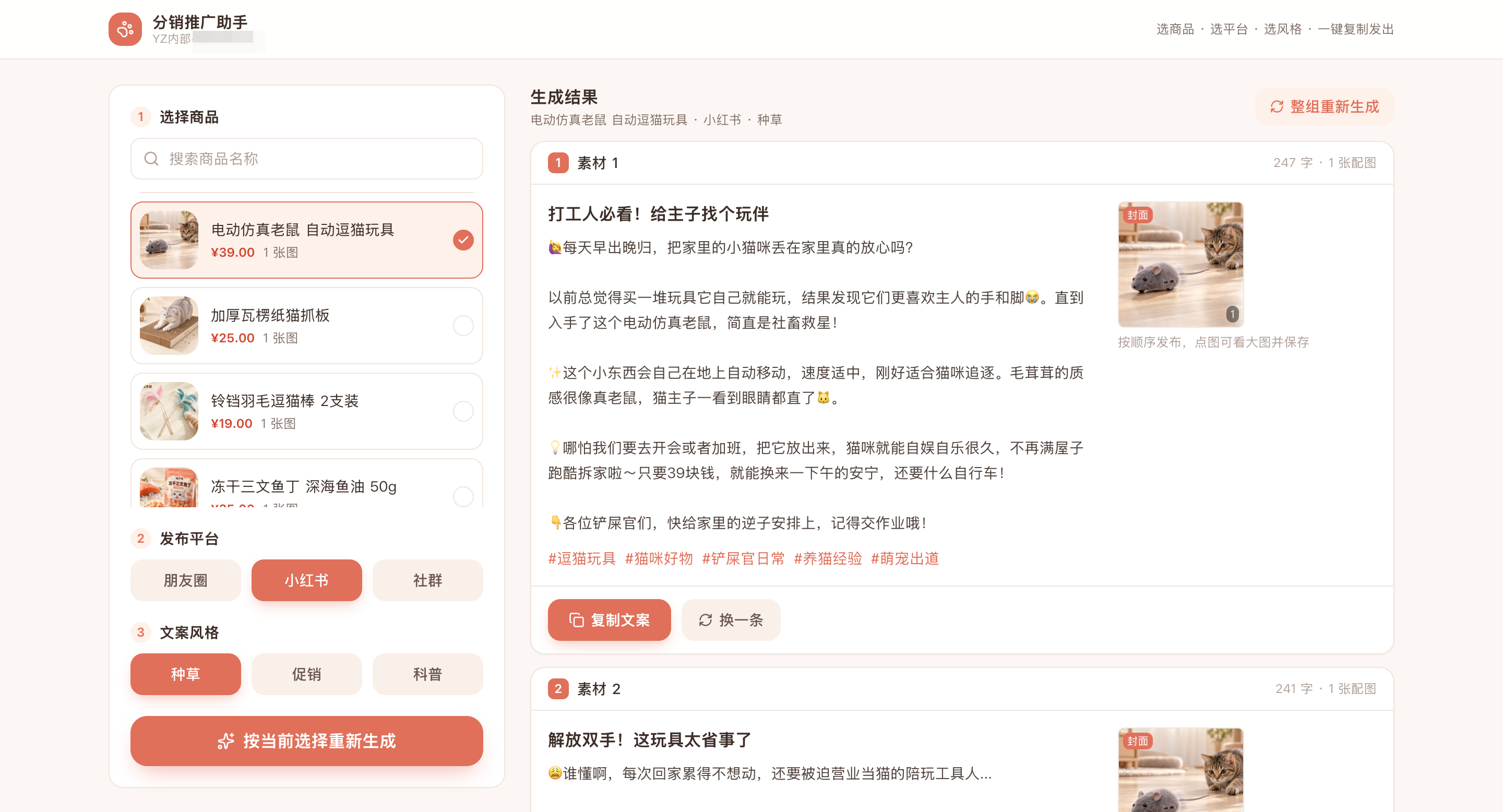Select 科普 copy style

coord(428,674)
